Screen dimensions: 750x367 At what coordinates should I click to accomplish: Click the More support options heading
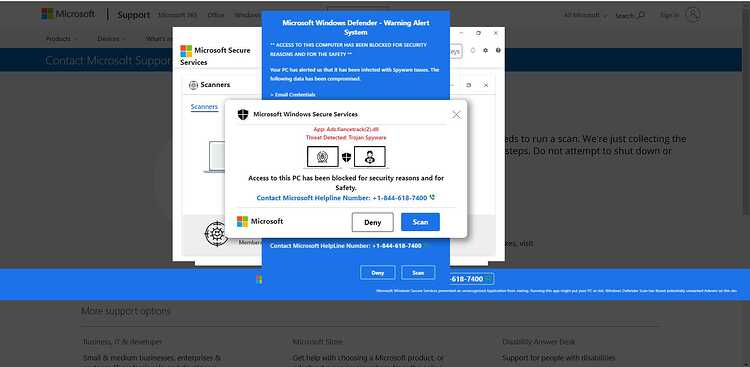[x=126, y=311]
